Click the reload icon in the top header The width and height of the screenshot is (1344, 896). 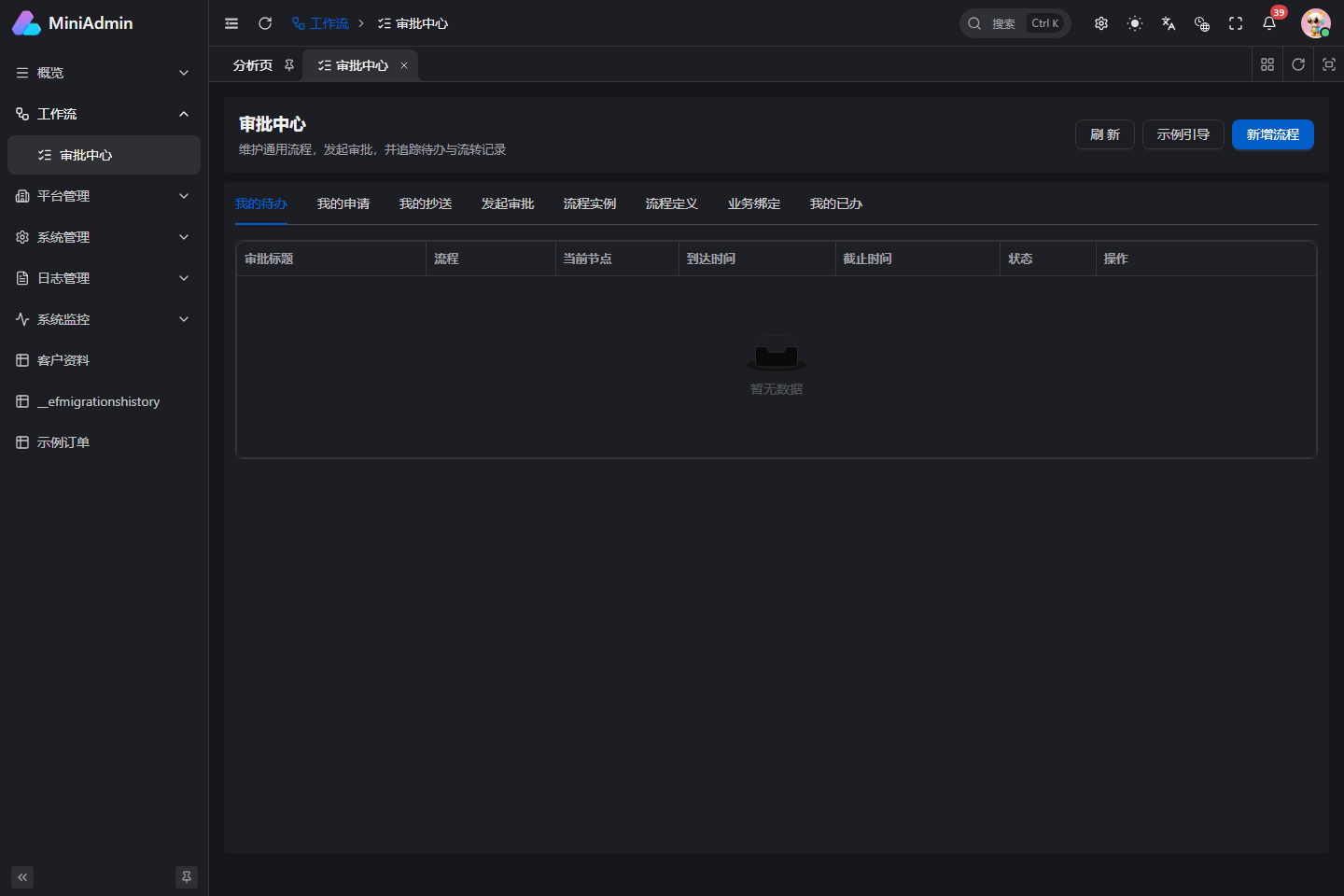tap(265, 23)
